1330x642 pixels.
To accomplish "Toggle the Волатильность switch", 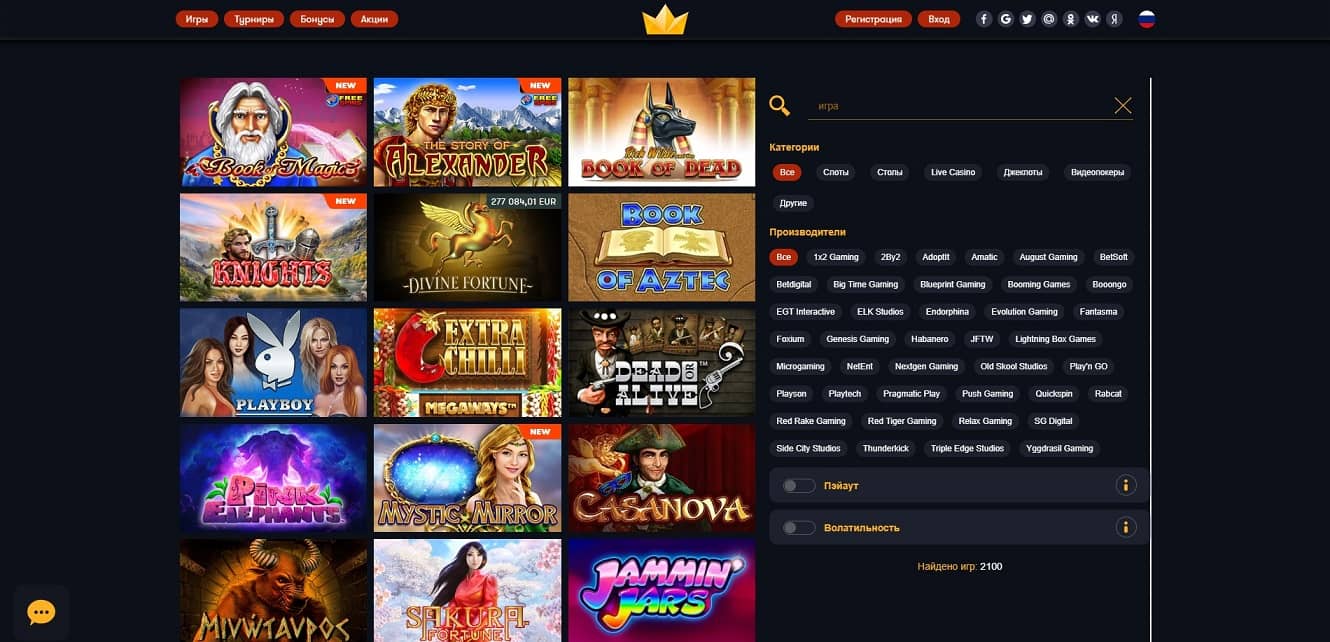I will coord(799,528).
